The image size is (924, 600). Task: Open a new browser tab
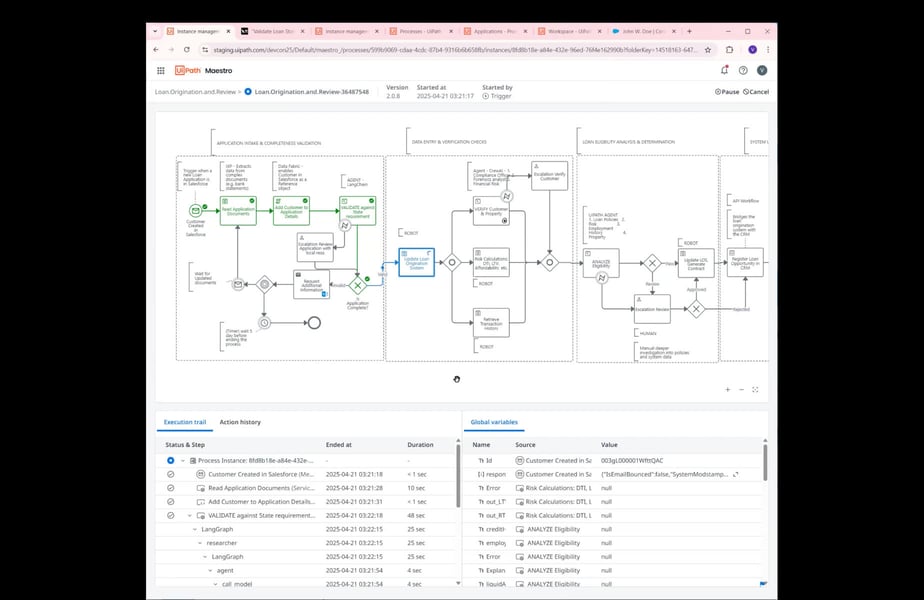coord(689,31)
